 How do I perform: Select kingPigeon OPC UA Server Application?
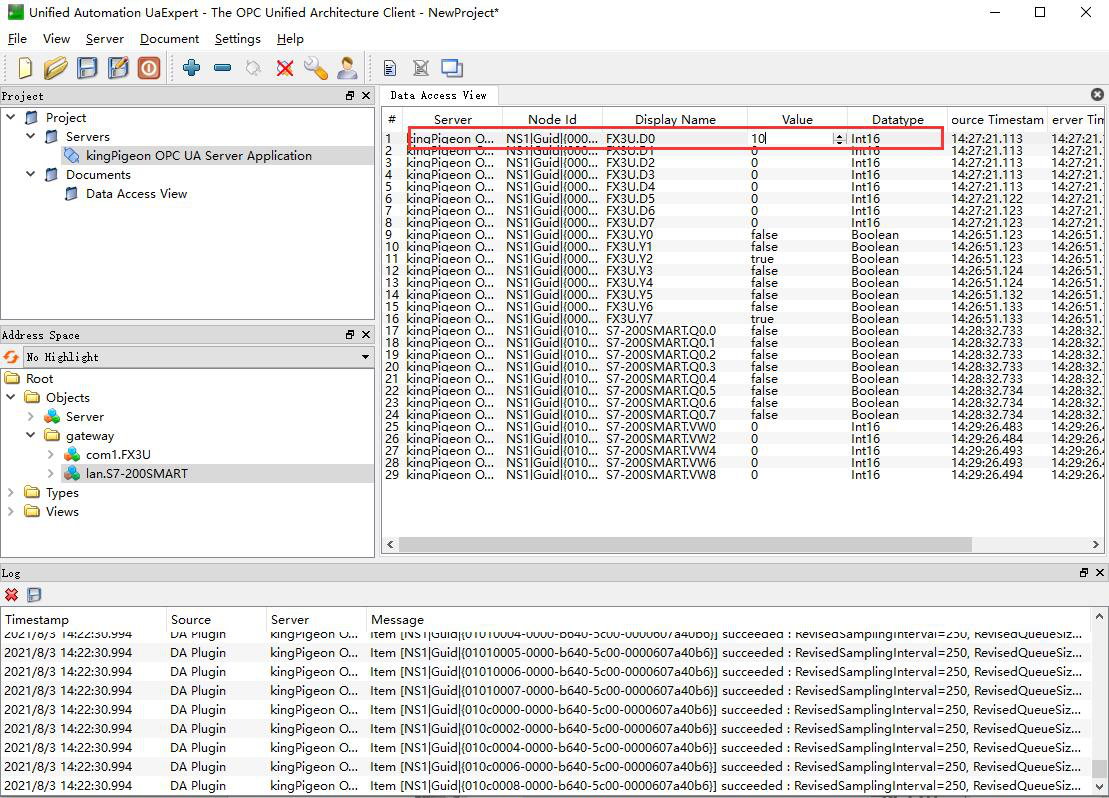point(198,156)
